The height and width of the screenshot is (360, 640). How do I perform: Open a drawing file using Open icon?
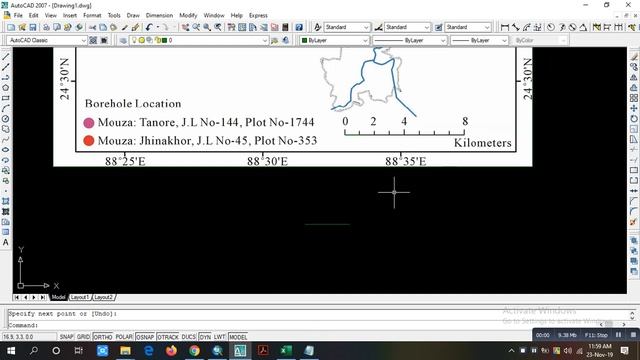point(22,27)
